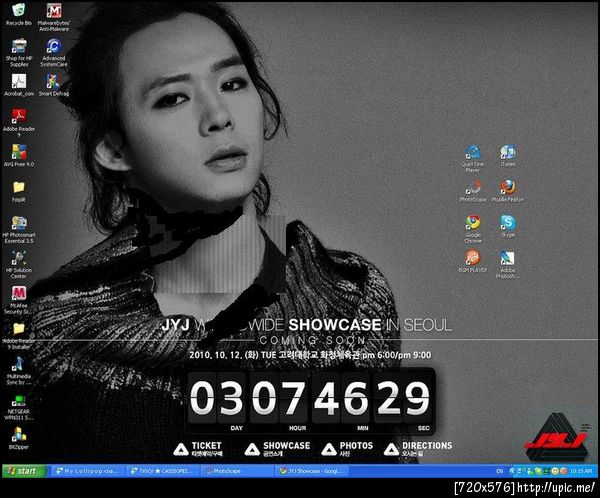Switch to TVXQ CASSIOPEIA taskbar window
600x498 pixels.
click(162, 471)
